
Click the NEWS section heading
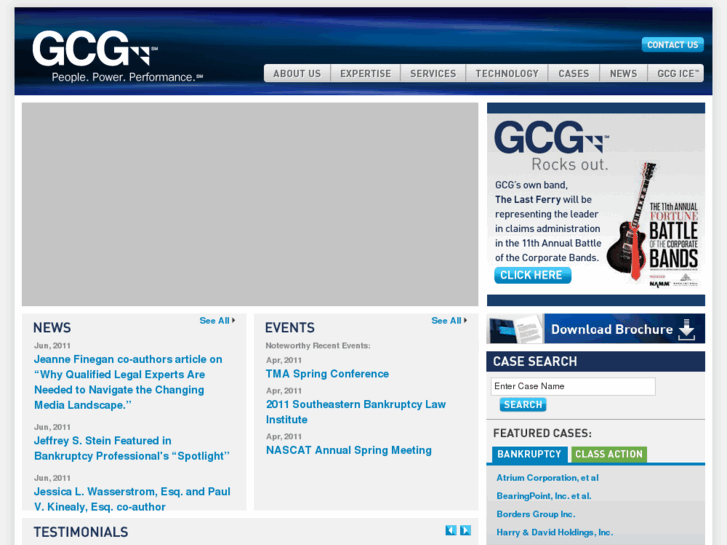pyautogui.click(x=52, y=328)
